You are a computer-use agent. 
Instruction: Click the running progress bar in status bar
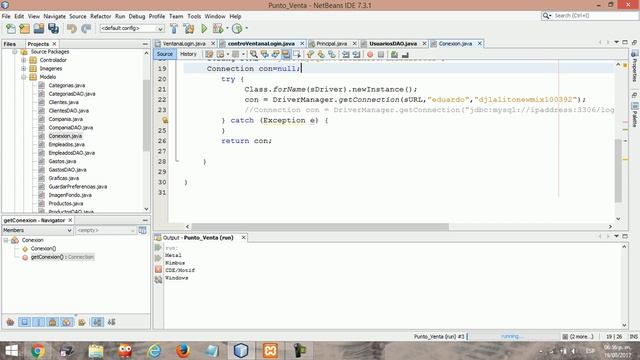pos(513,337)
